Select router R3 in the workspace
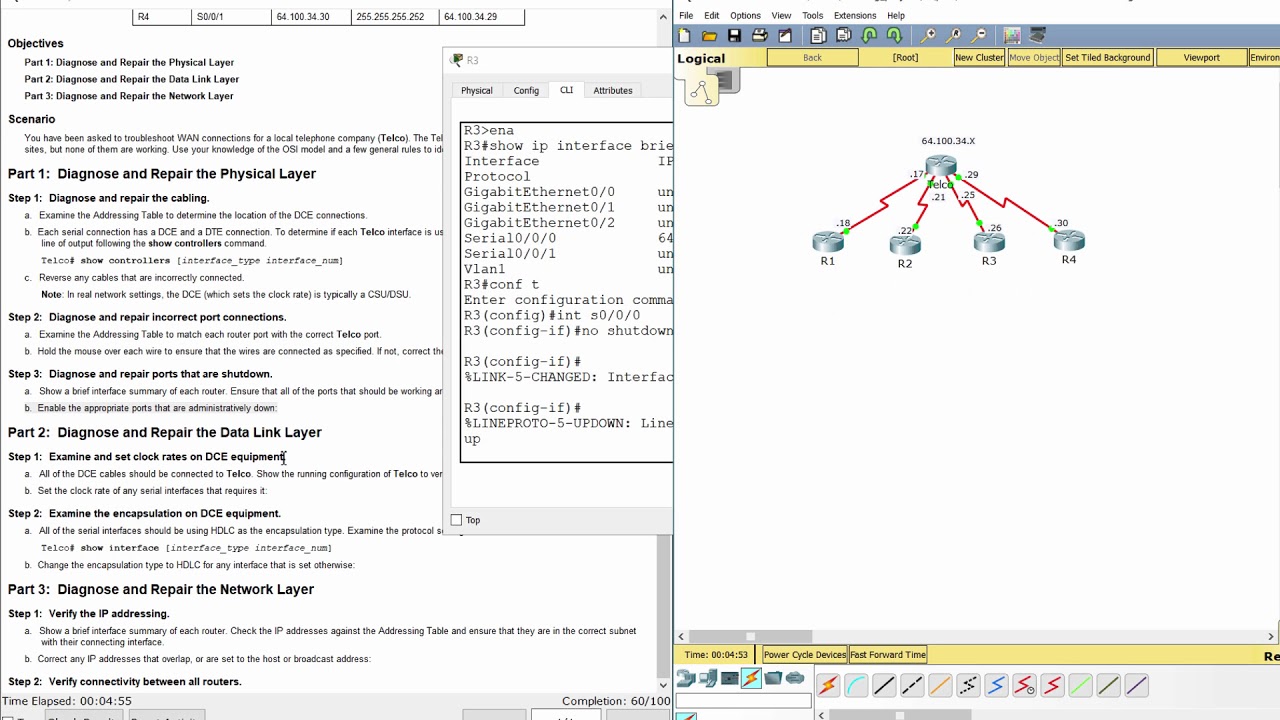 [x=989, y=242]
